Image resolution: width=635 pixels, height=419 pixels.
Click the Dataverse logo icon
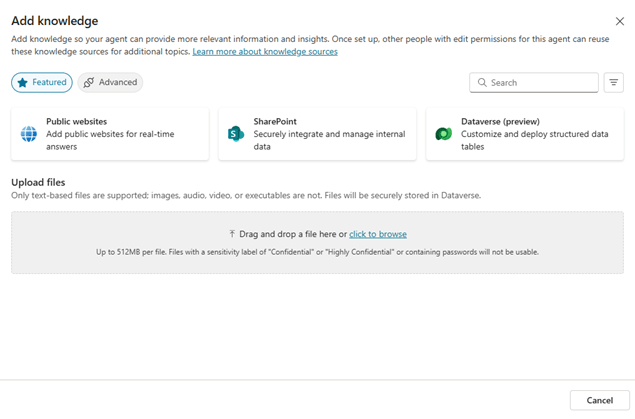pos(443,134)
